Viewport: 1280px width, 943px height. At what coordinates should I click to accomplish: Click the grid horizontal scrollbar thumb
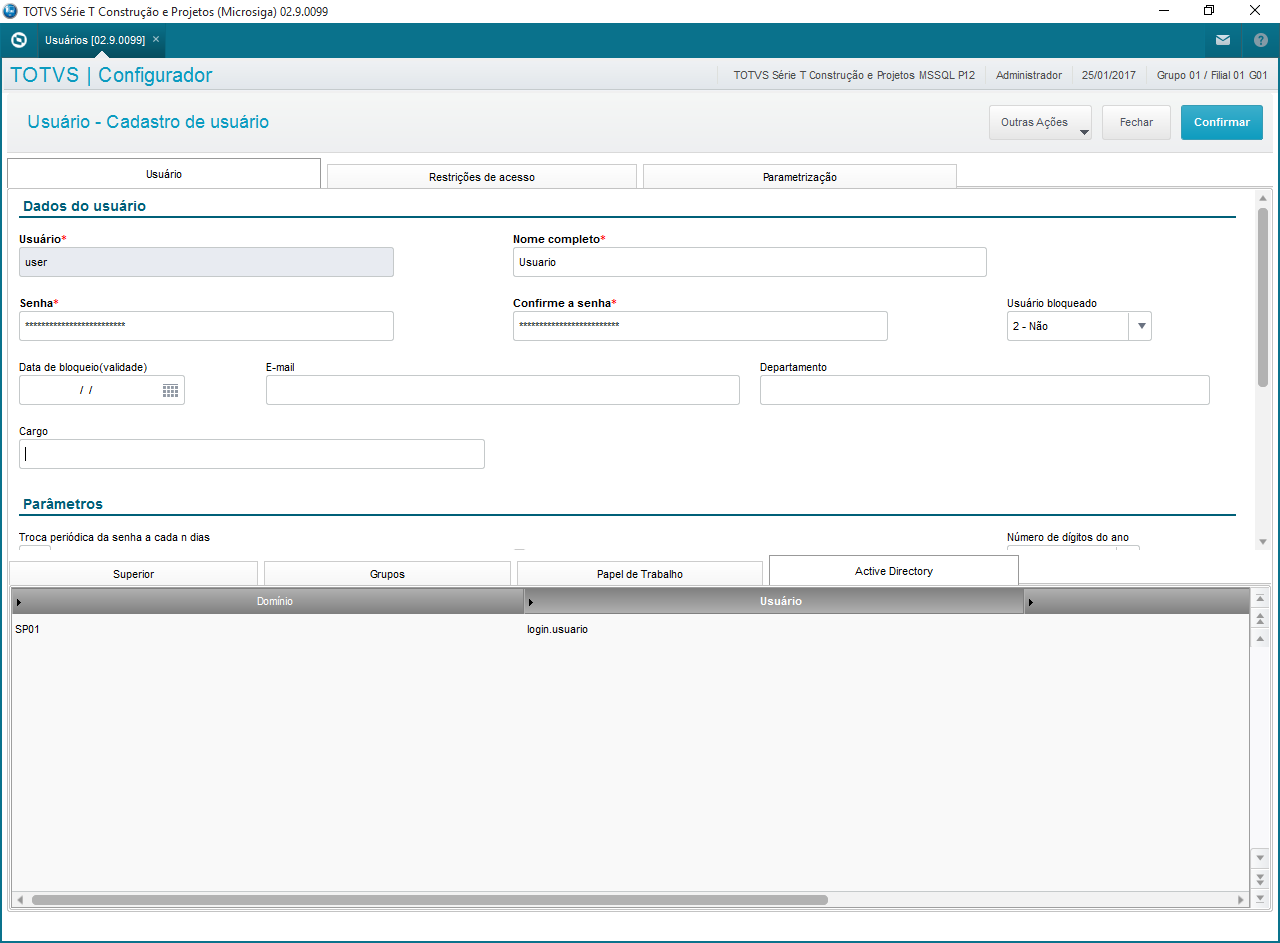pos(429,900)
